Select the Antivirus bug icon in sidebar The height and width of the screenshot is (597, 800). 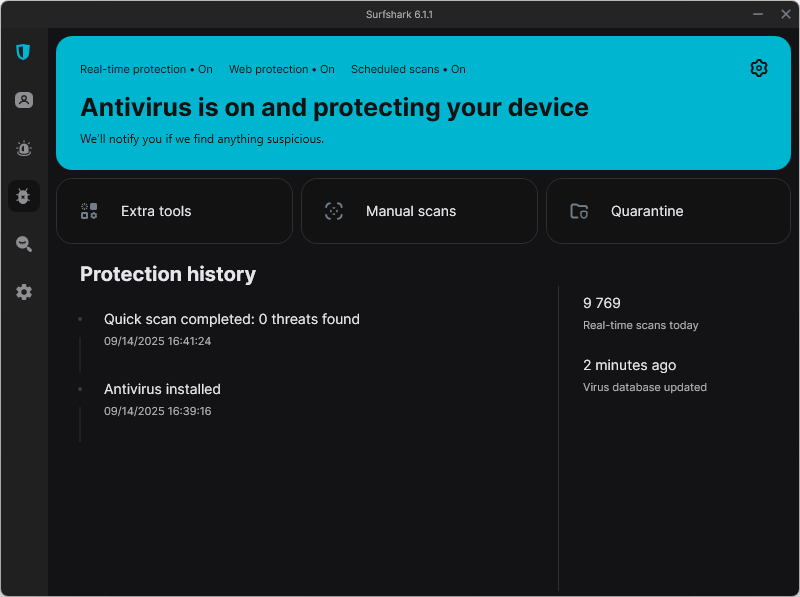tap(24, 196)
